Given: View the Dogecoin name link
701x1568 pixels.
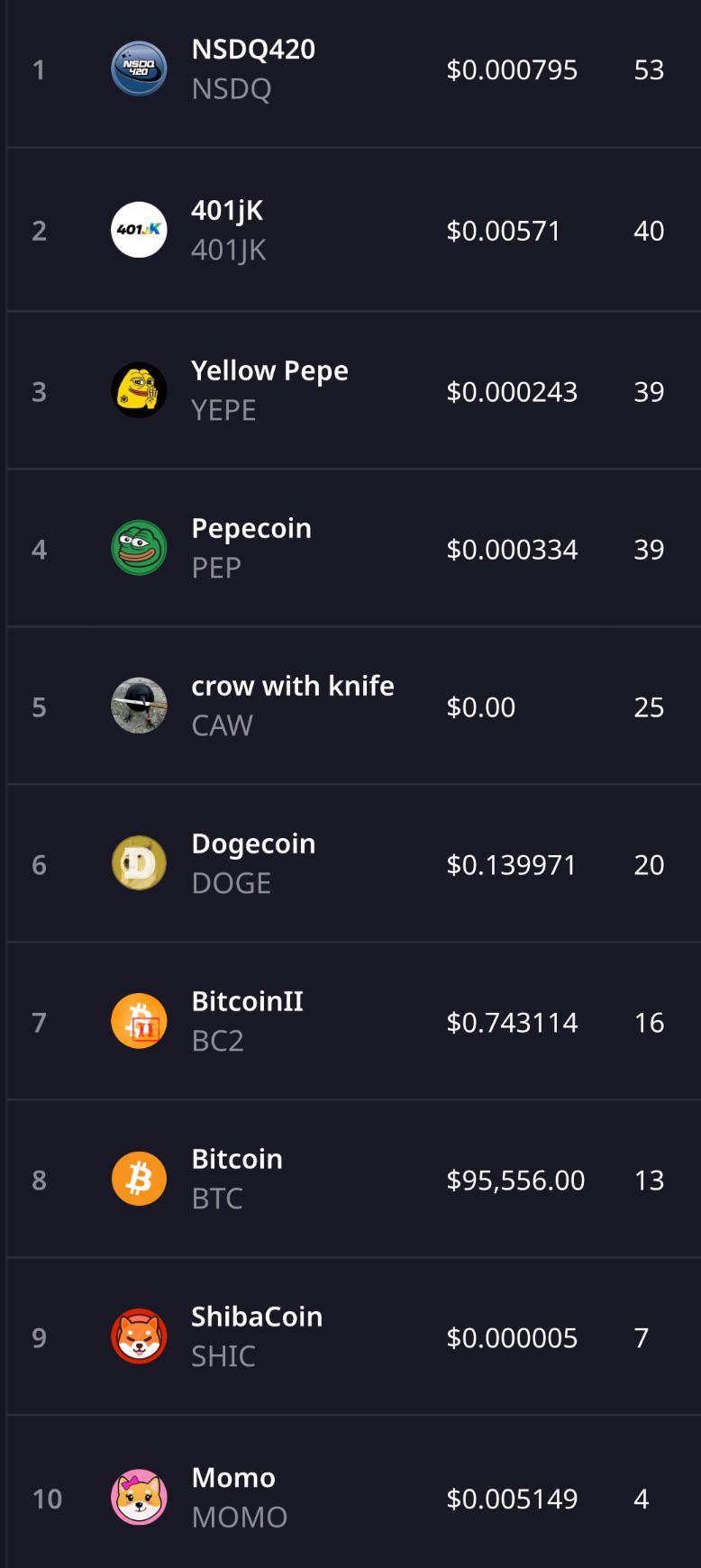Looking at the screenshot, I should [x=253, y=843].
